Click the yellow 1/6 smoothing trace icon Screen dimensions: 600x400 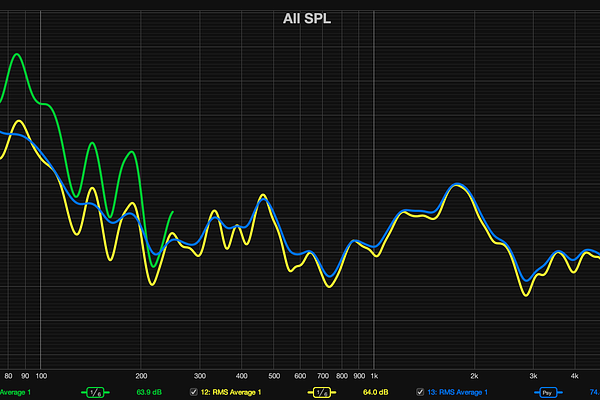point(322,392)
